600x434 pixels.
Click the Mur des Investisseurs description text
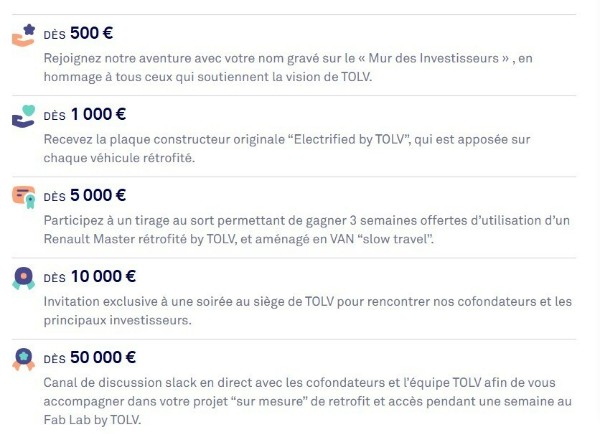(288, 67)
